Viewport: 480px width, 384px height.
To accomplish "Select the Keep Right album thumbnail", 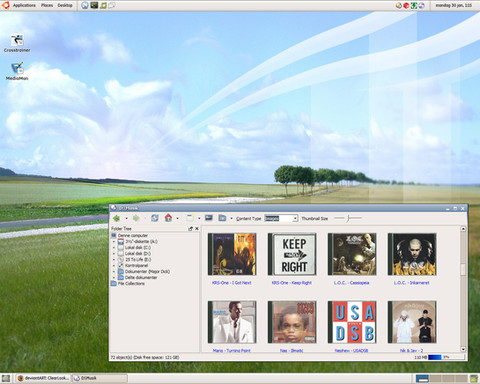I will click(292, 254).
